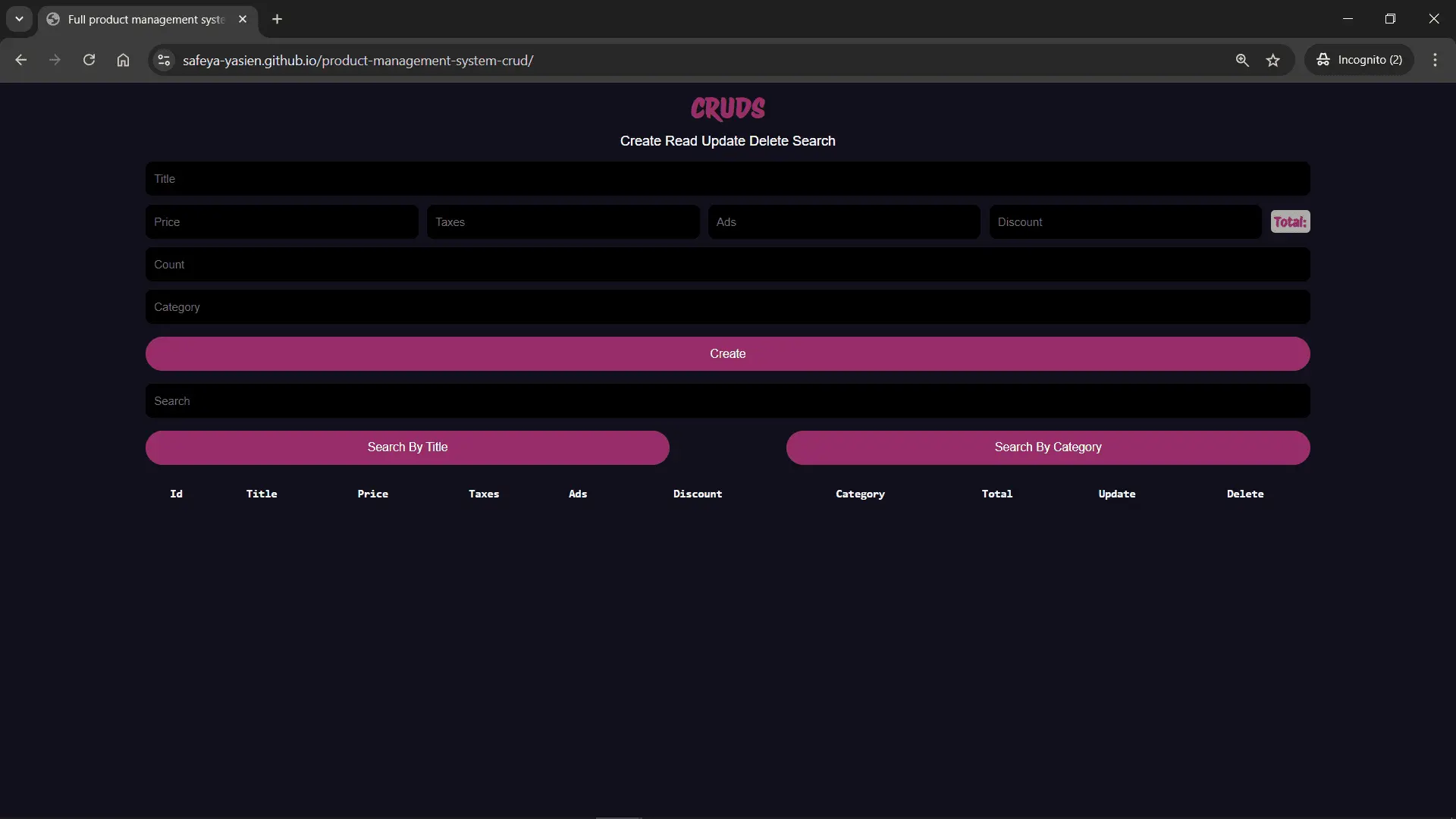Open Chrome three-dot menu
Screen dimensions: 1456x819
click(1435, 60)
